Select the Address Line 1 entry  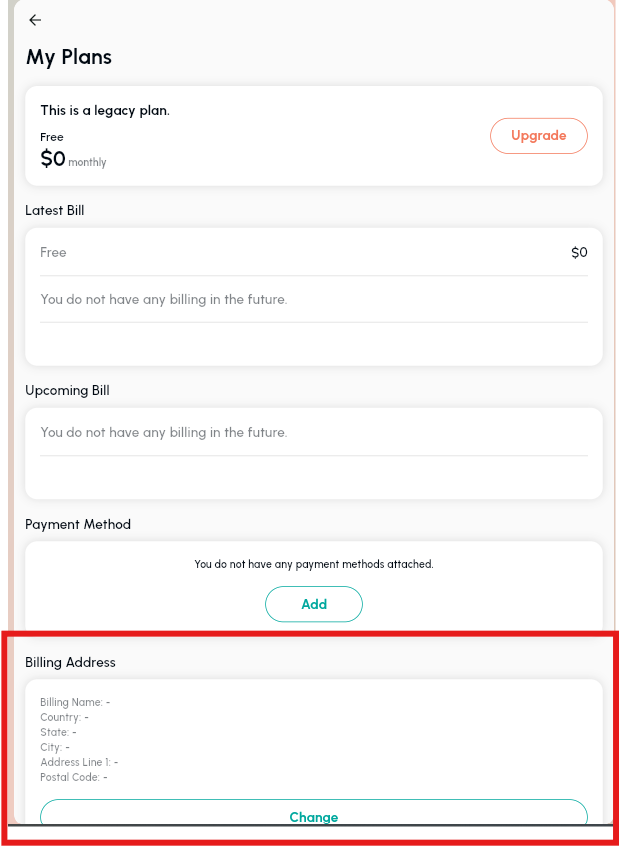click(x=79, y=762)
